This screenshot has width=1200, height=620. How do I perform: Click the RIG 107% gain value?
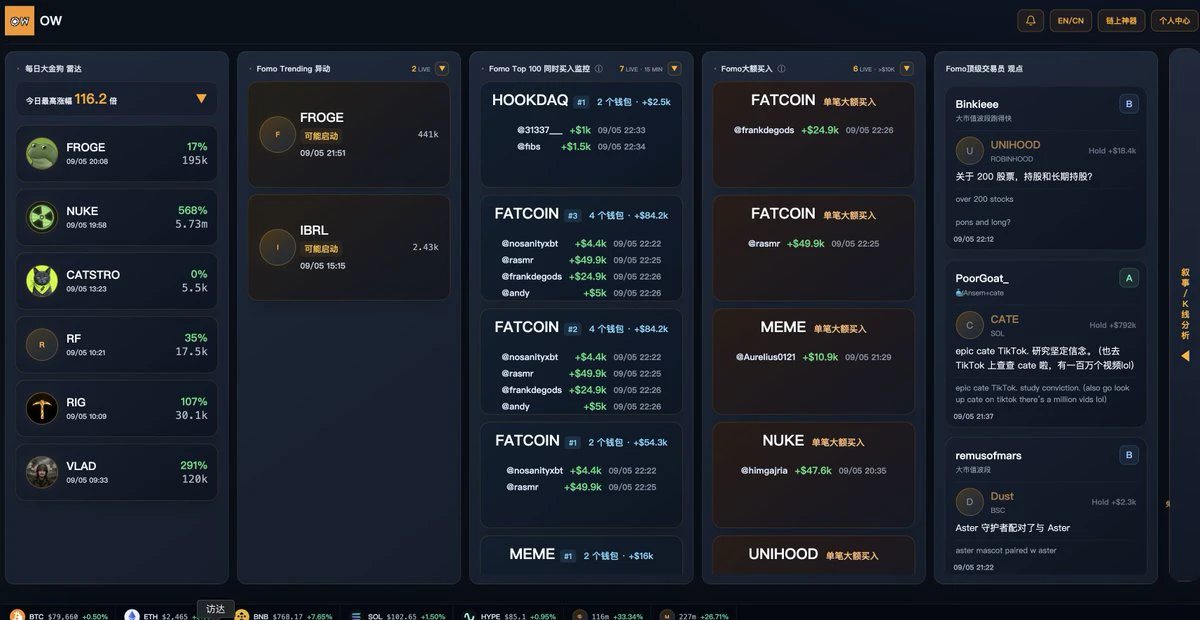click(x=194, y=402)
